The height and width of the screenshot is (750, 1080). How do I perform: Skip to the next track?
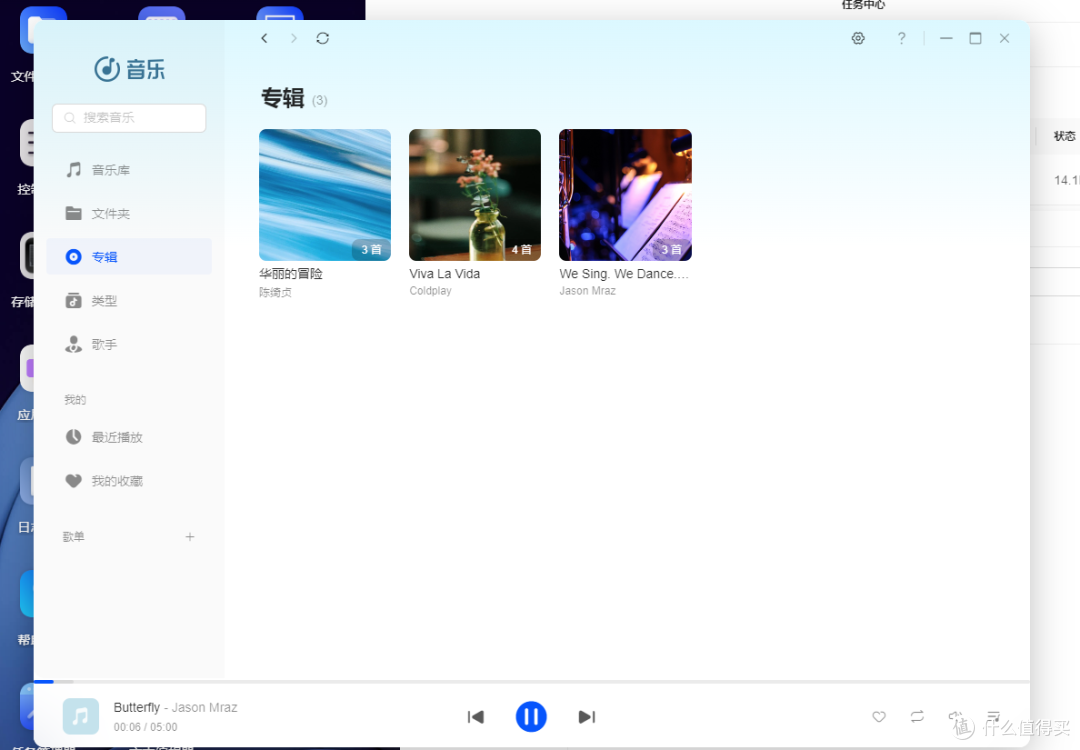pyautogui.click(x=587, y=717)
